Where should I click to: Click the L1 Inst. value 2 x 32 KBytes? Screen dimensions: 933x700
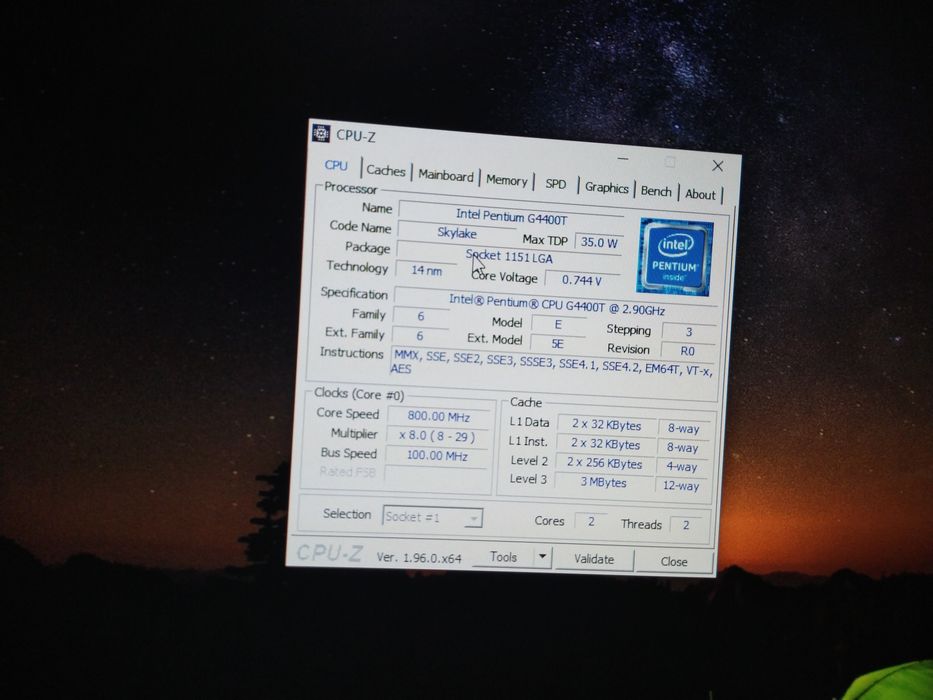(x=606, y=445)
